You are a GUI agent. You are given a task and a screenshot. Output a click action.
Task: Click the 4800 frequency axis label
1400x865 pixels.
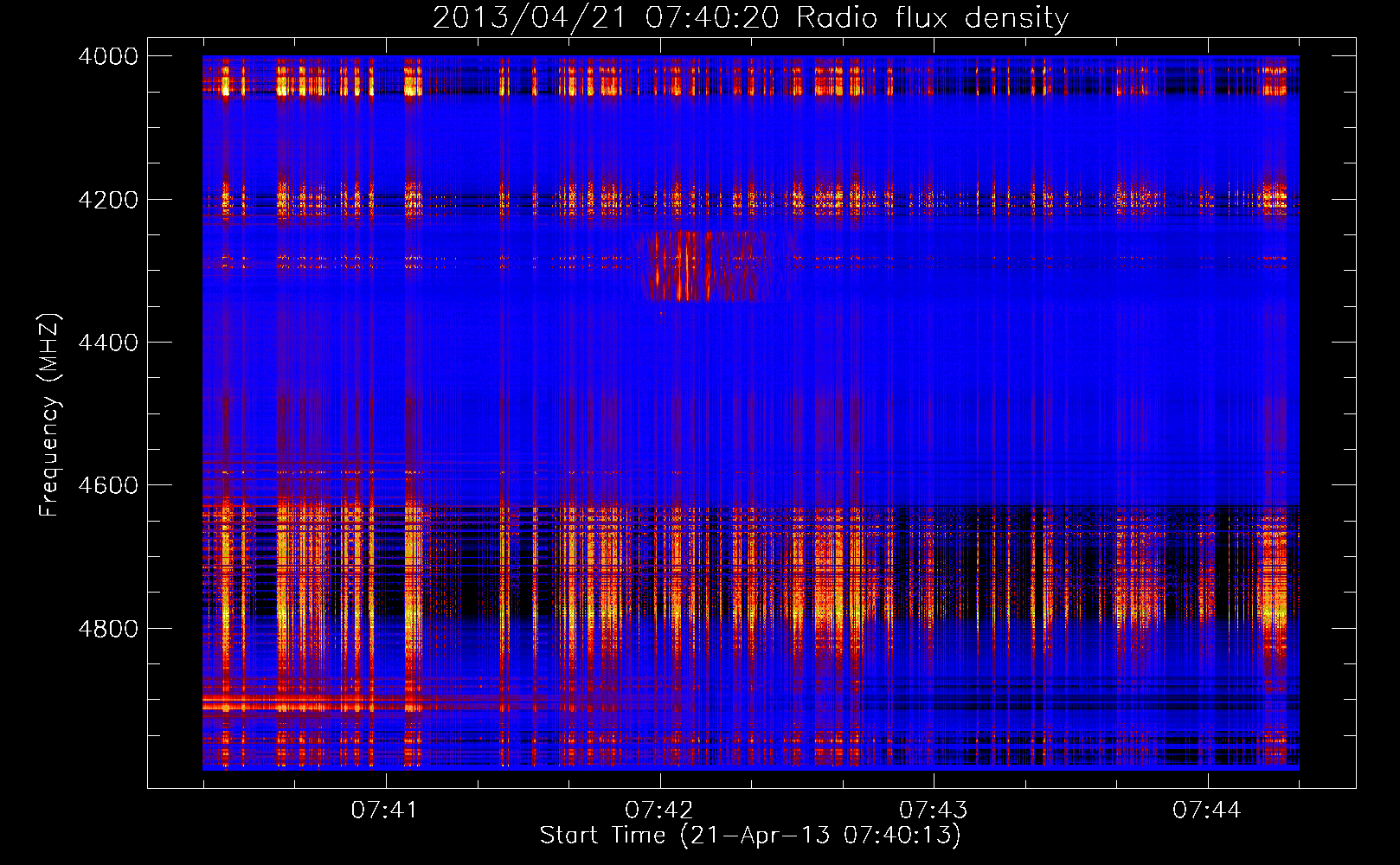107,628
